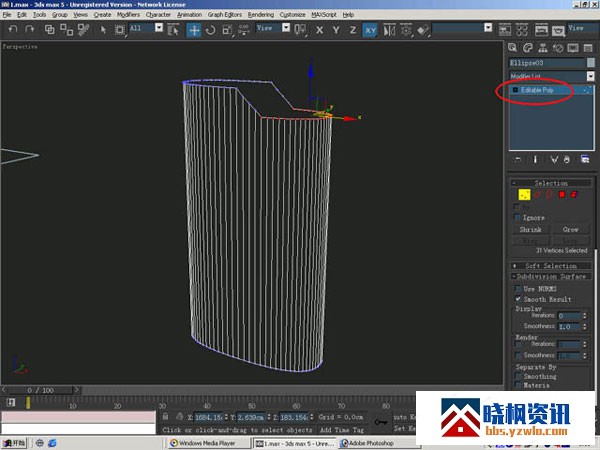
Task: Click the Remove Modifier trash icon
Action: pyautogui.click(x=567, y=160)
